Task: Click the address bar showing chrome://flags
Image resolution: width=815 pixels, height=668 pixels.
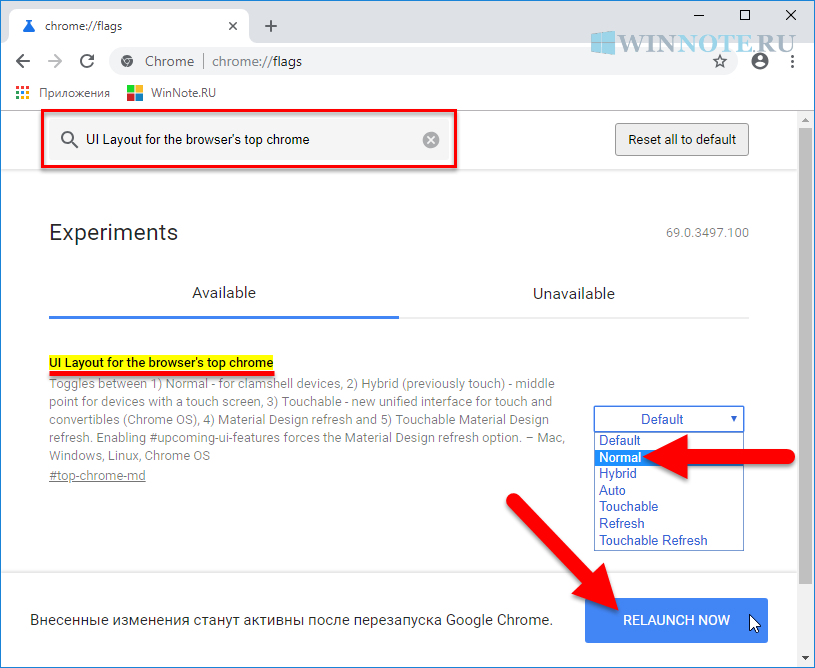Action: click(x=423, y=61)
